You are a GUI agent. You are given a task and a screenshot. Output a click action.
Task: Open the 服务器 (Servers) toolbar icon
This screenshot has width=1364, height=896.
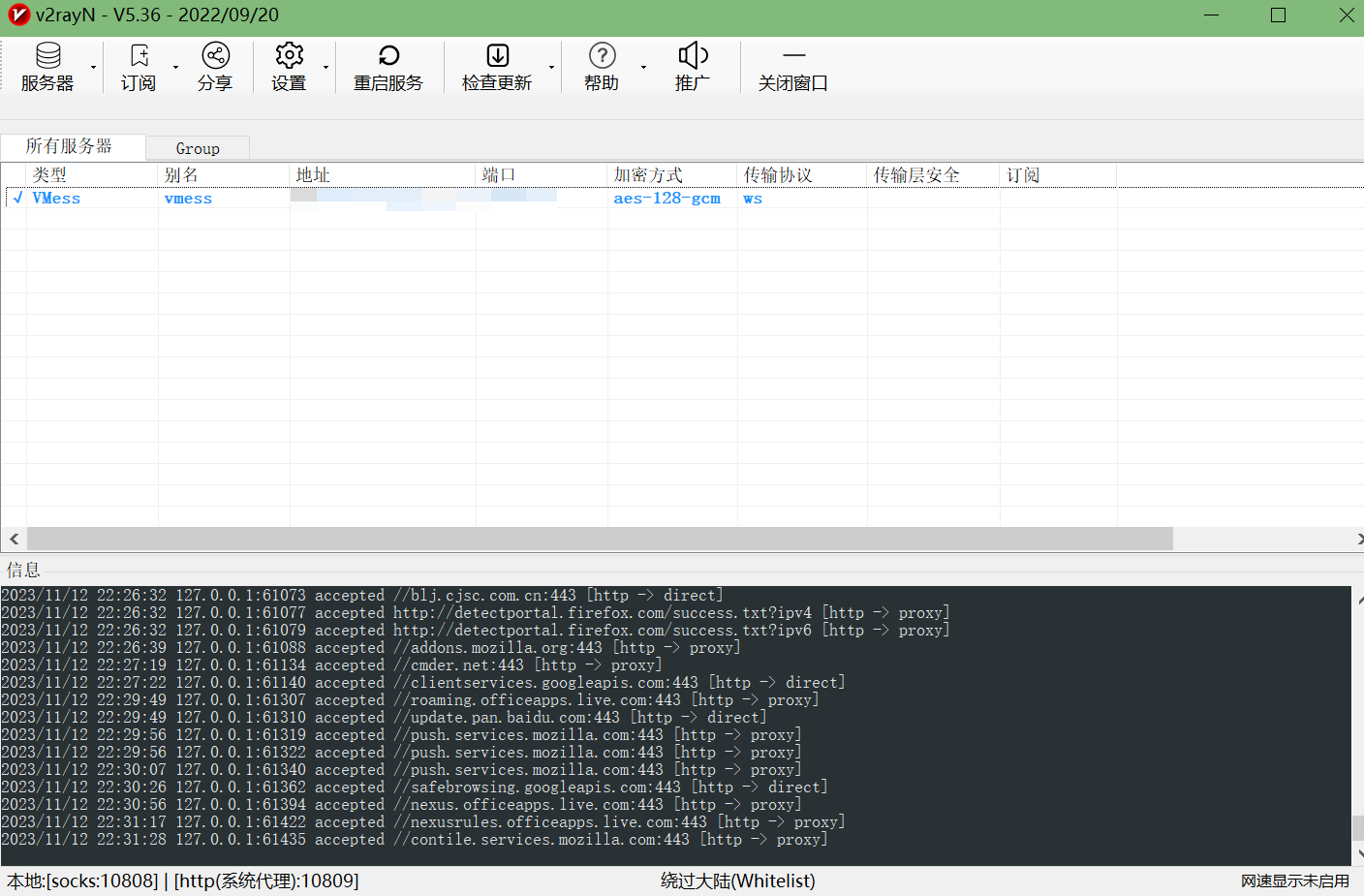pos(47,56)
